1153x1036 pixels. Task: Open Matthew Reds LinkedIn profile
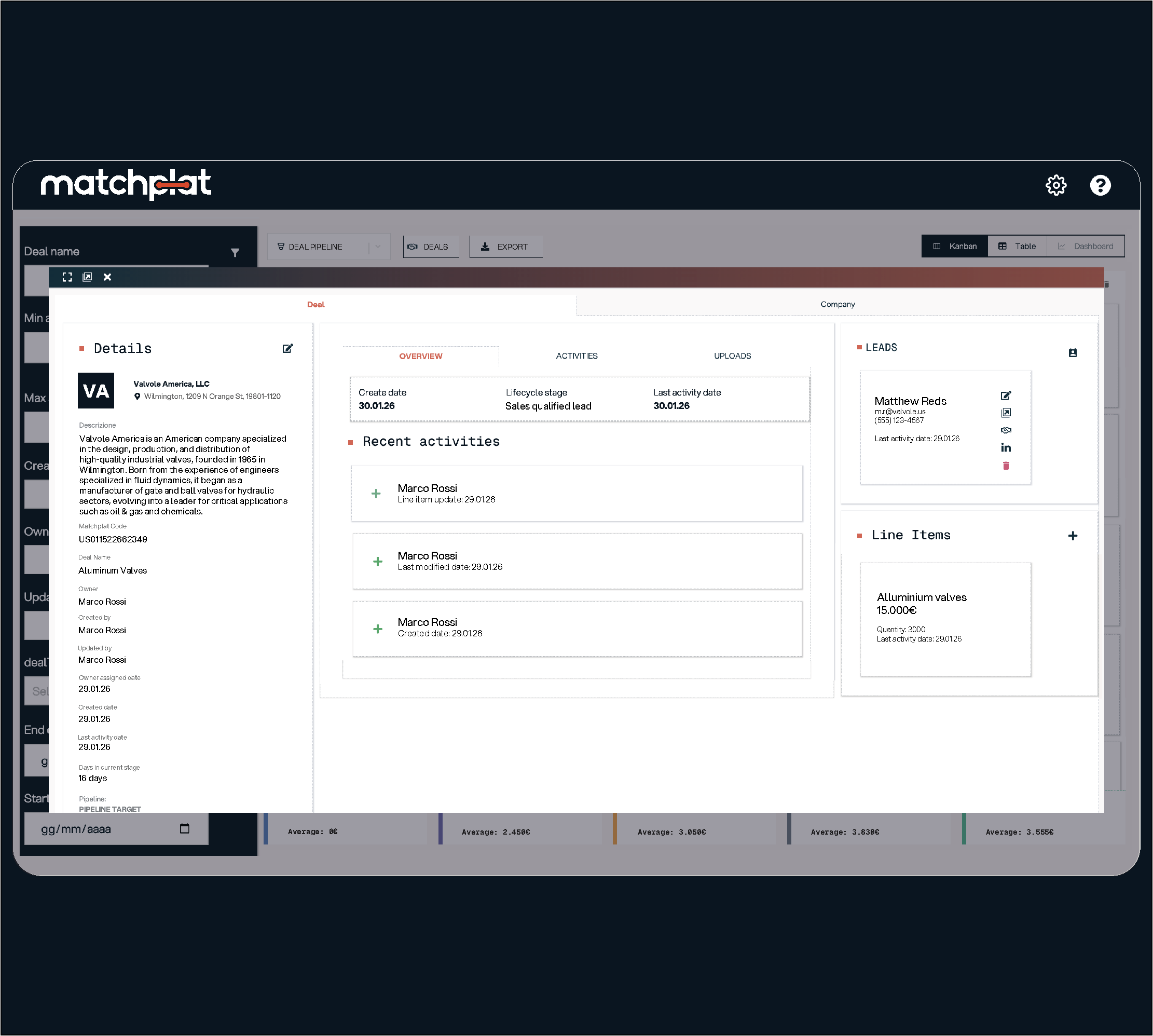click(1006, 448)
